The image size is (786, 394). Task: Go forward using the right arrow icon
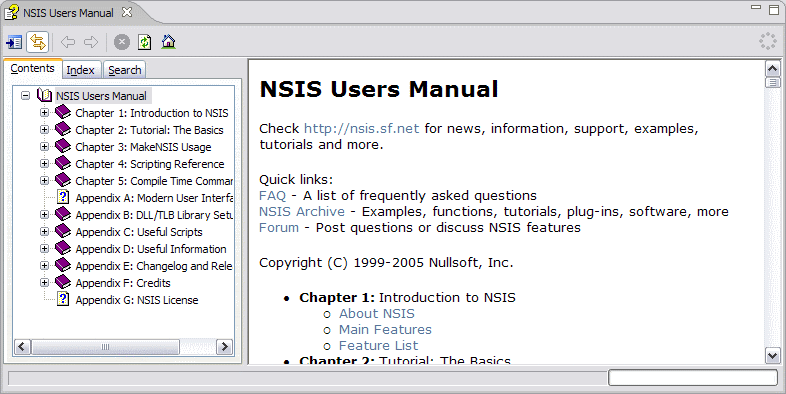pyautogui.click(x=91, y=42)
